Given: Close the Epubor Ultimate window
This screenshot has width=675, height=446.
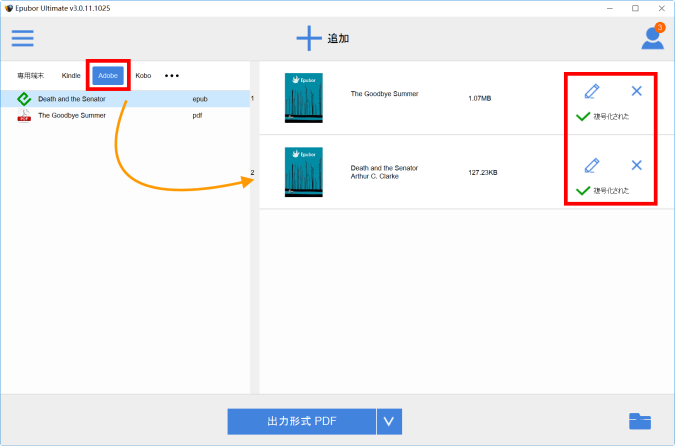Looking at the screenshot, I should pyautogui.click(x=662, y=8).
